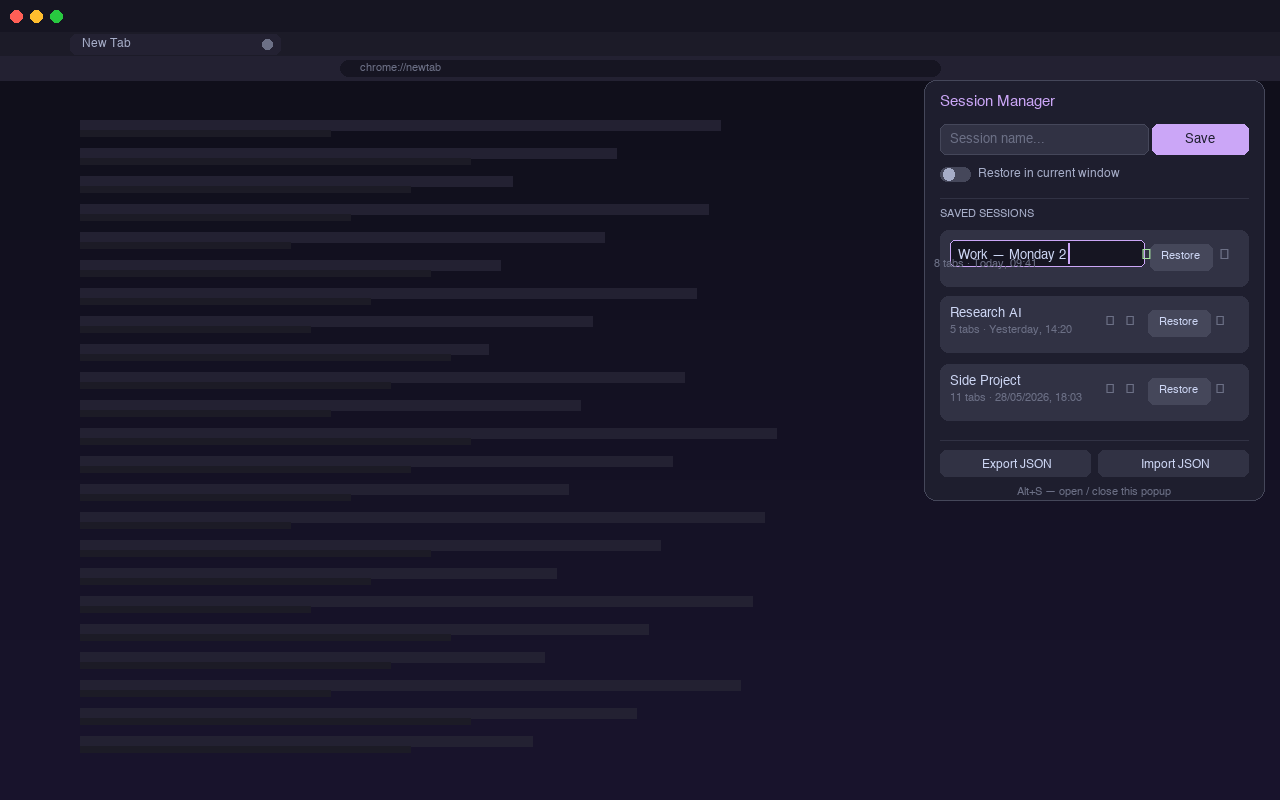Click the Import JSON button
The height and width of the screenshot is (800, 1280).
tap(1173, 464)
